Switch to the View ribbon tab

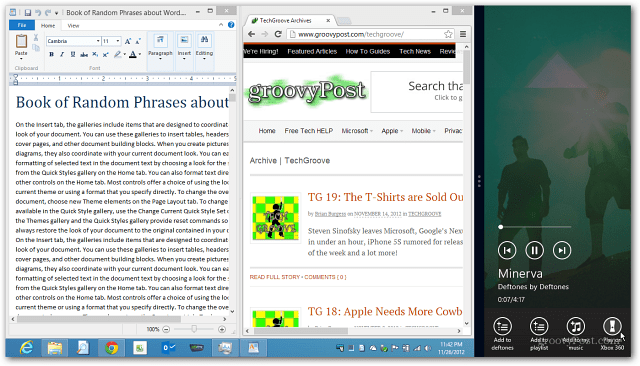pos(73,26)
